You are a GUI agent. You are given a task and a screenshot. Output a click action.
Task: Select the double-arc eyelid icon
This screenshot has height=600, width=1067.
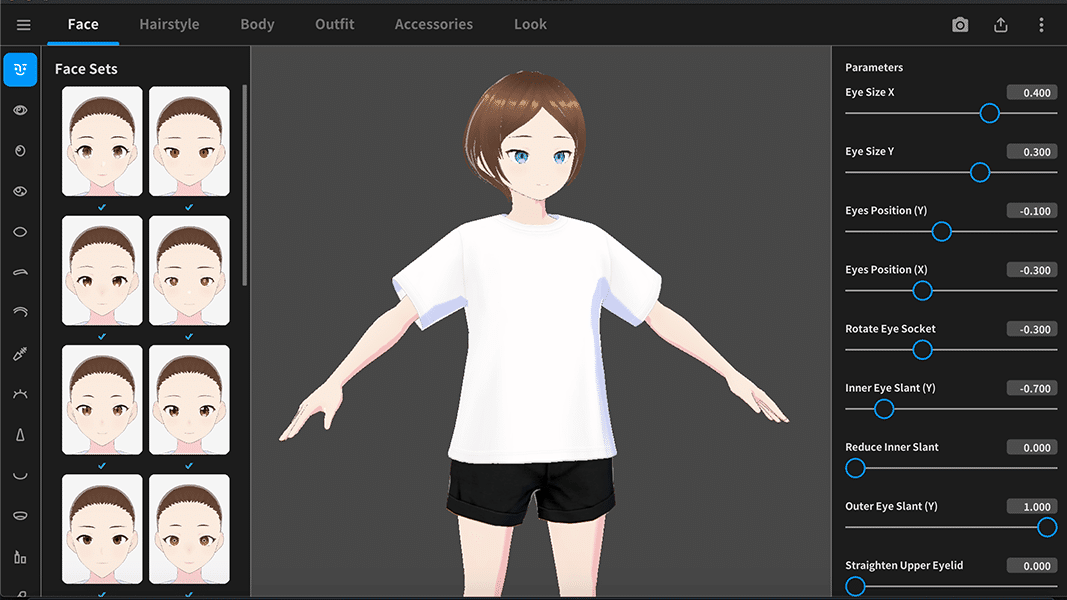click(x=20, y=312)
